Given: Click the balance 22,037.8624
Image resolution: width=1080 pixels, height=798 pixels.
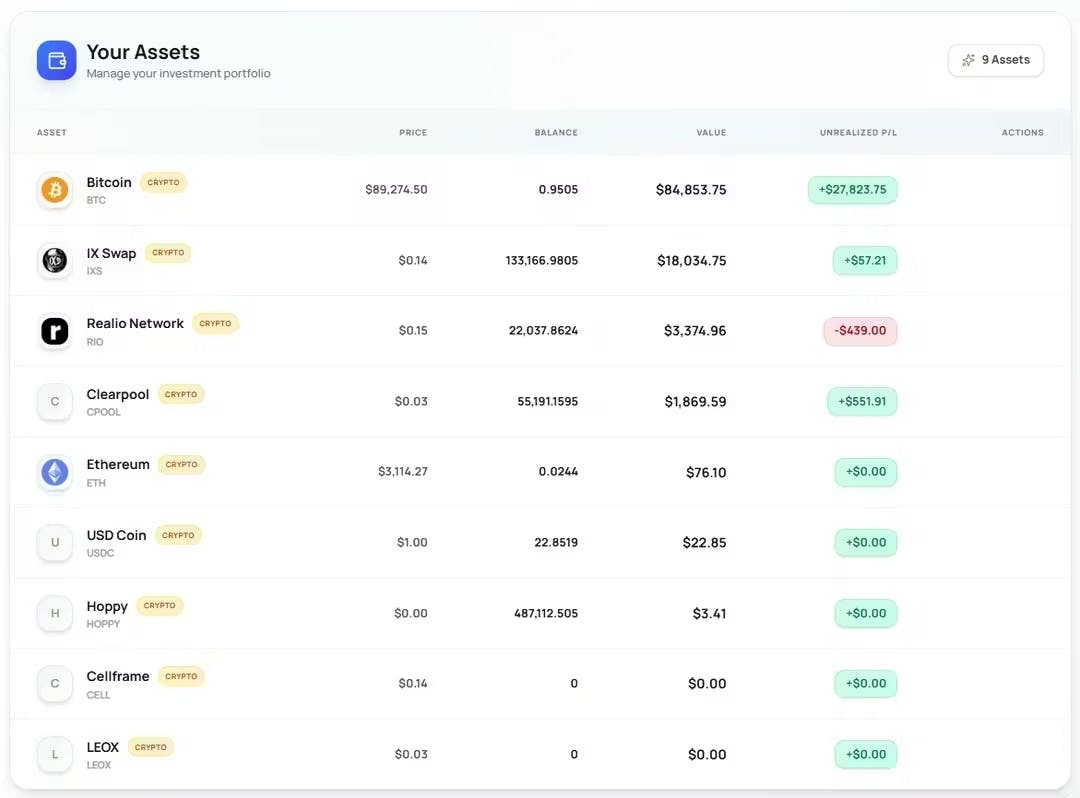Looking at the screenshot, I should pos(543,330).
